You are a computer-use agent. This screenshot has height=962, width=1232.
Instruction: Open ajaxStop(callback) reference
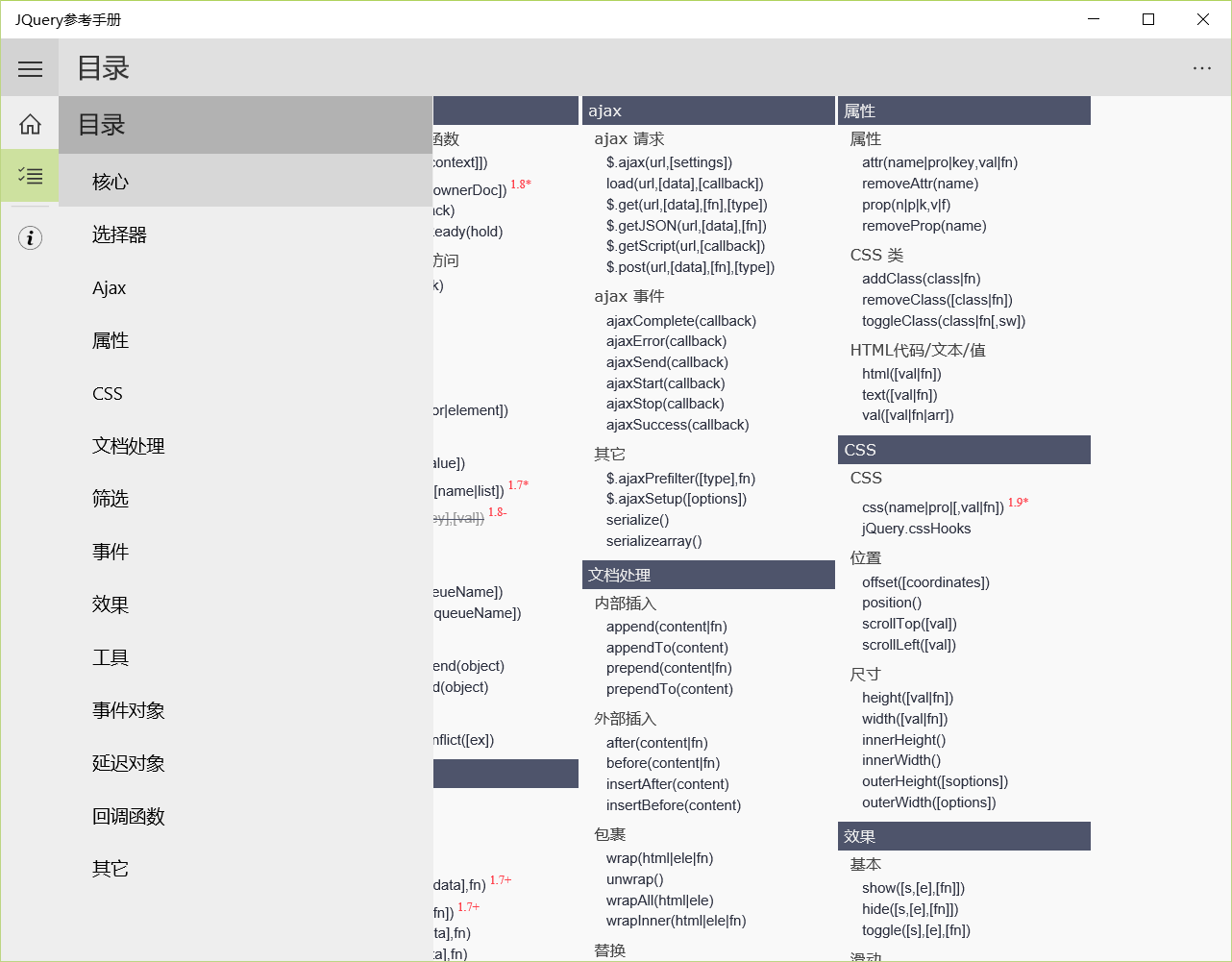(x=665, y=404)
